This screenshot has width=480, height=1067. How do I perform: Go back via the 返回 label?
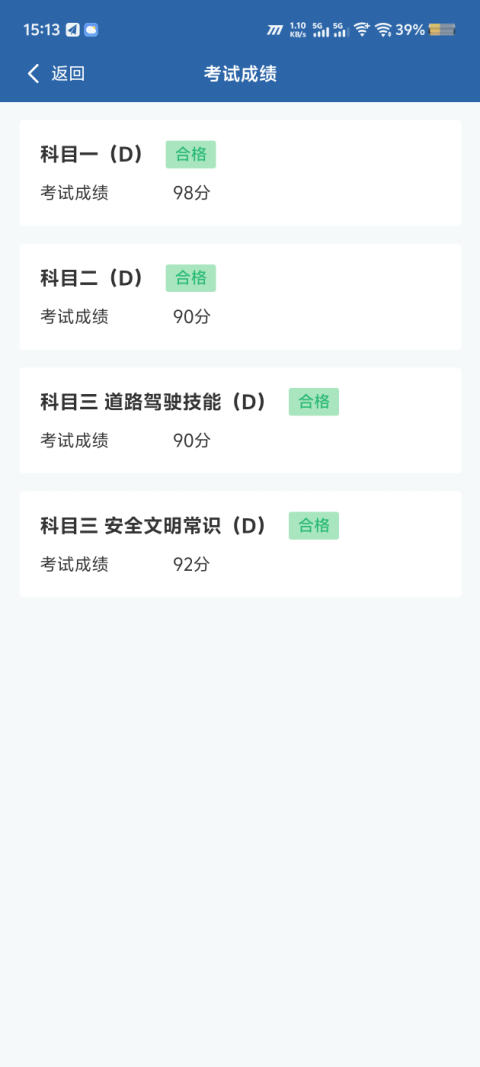pyautogui.click(x=68, y=73)
